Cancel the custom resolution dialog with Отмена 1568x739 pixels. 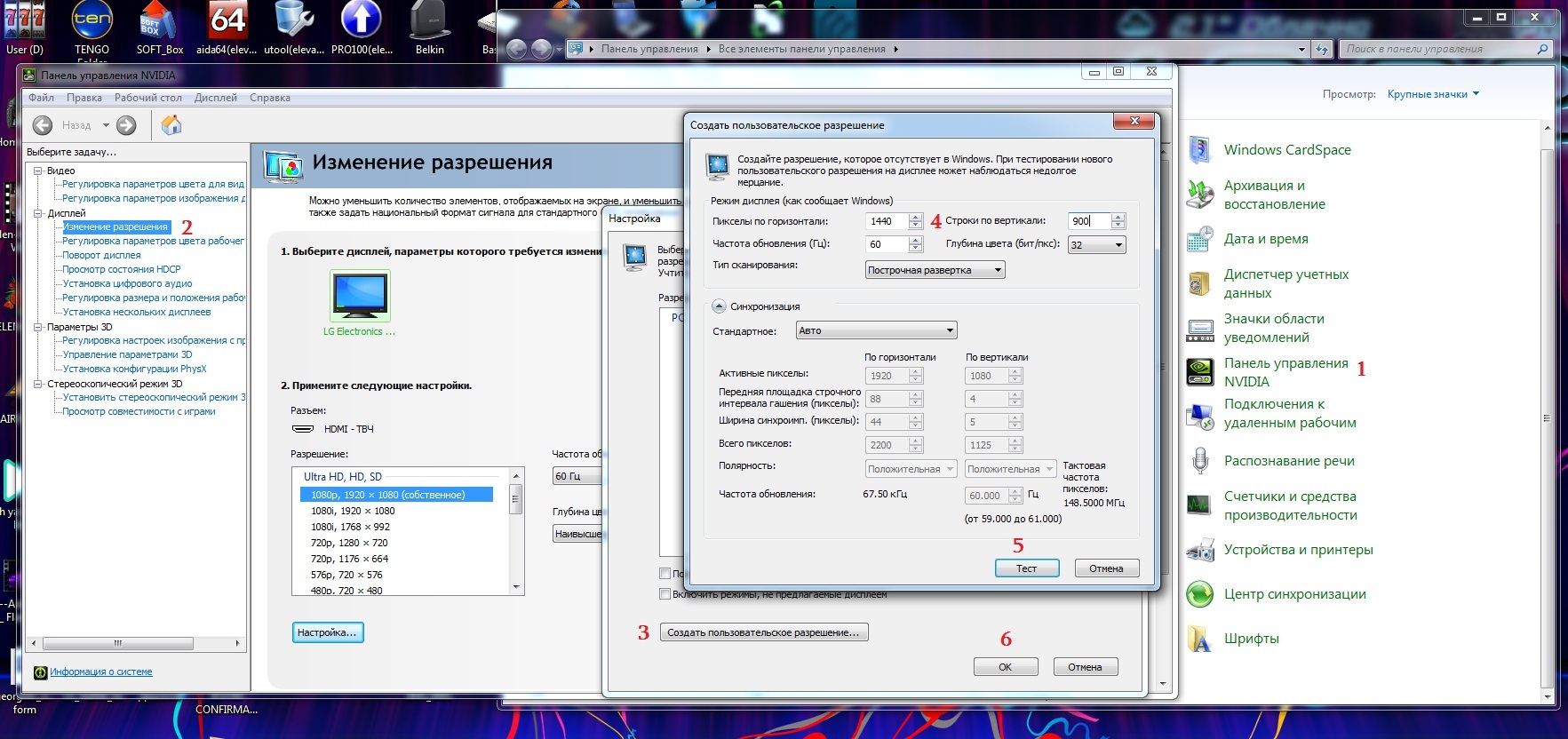[x=1106, y=568]
